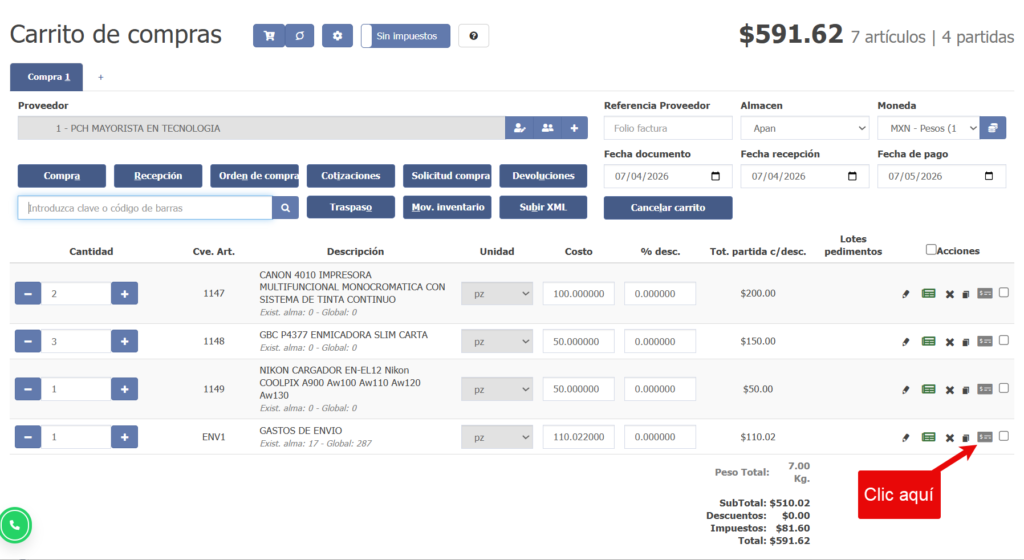
Task: Select the Compra 1 tab
Action: pos(49,77)
